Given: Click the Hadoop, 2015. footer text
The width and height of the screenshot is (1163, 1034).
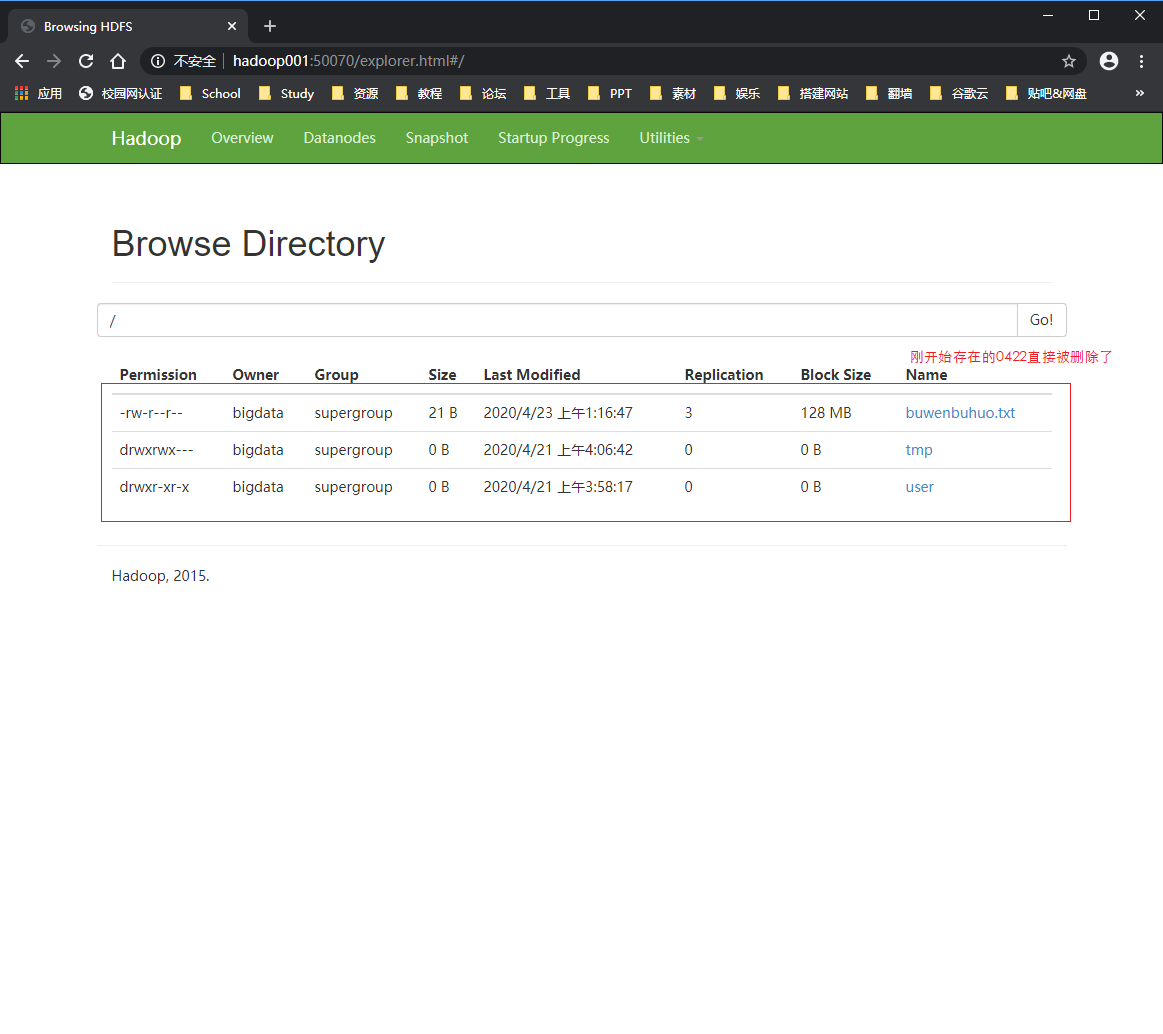Looking at the screenshot, I should [160, 576].
